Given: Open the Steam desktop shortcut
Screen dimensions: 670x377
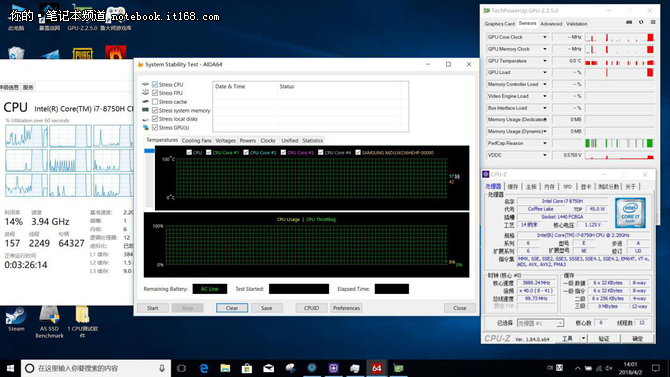Looking at the screenshot, I should (x=16, y=319).
